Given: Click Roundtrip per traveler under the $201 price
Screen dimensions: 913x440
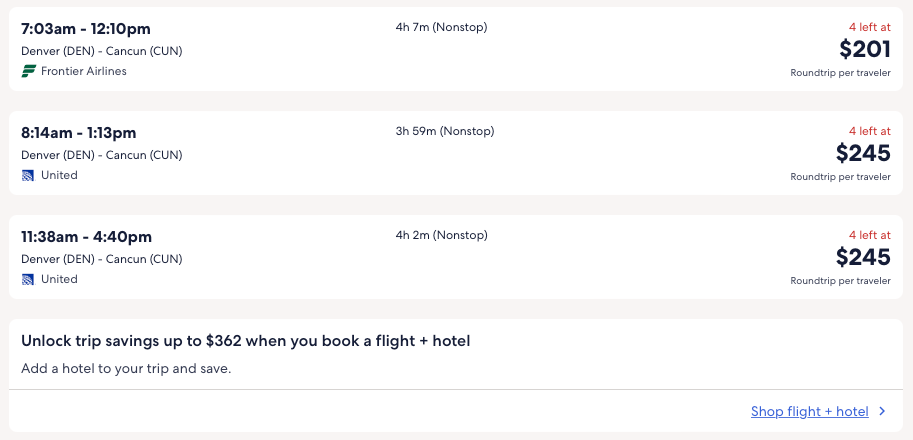Looking at the screenshot, I should (840, 73).
